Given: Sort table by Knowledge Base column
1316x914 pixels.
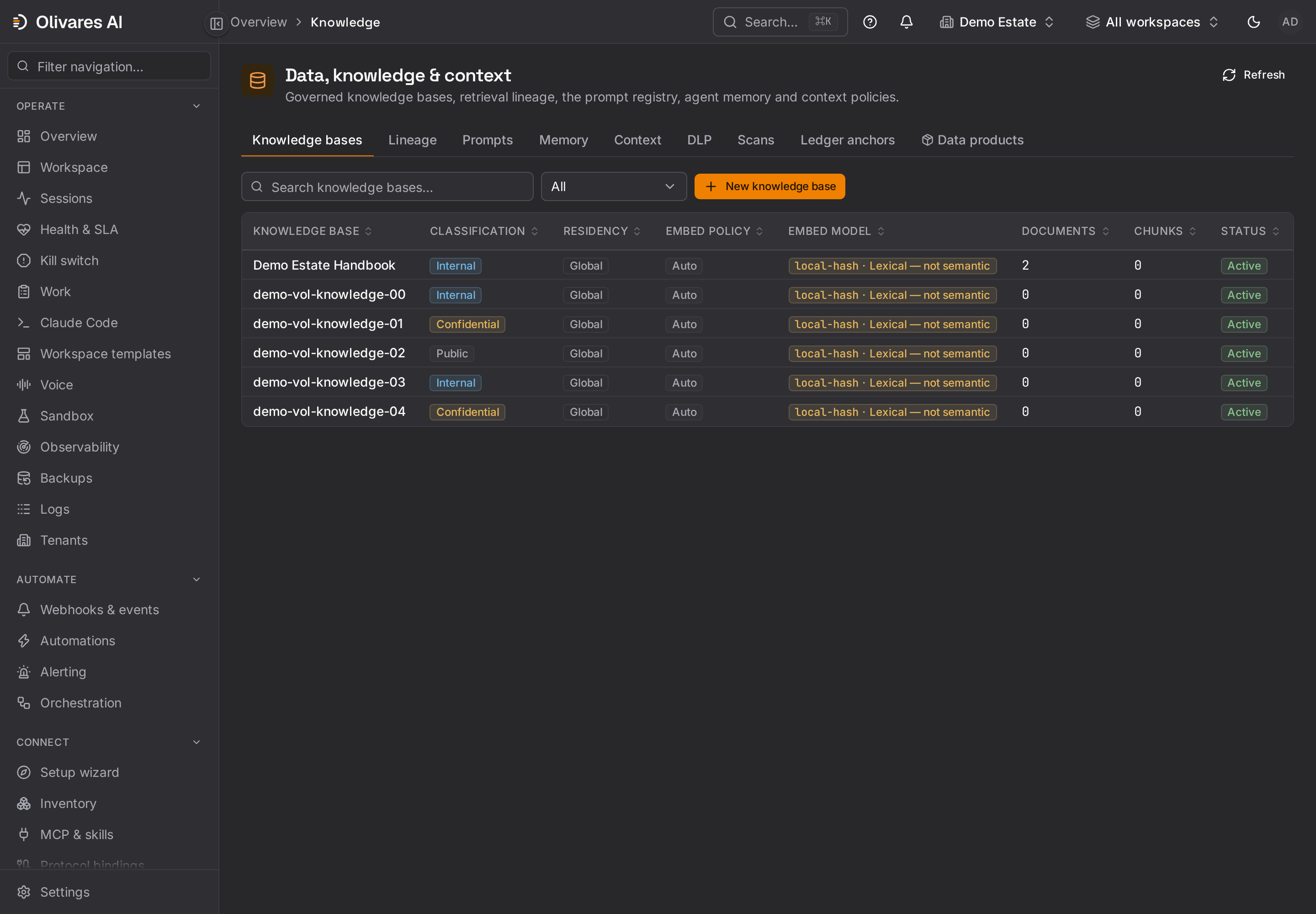Looking at the screenshot, I should pos(313,231).
